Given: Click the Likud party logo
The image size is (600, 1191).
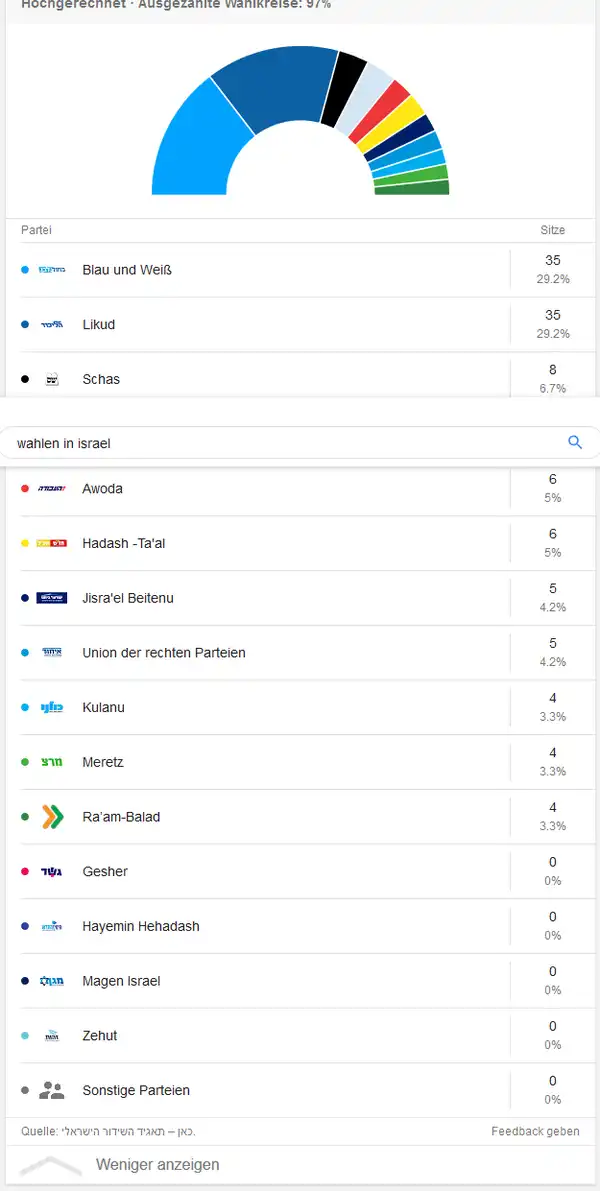Looking at the screenshot, I should [x=52, y=325].
